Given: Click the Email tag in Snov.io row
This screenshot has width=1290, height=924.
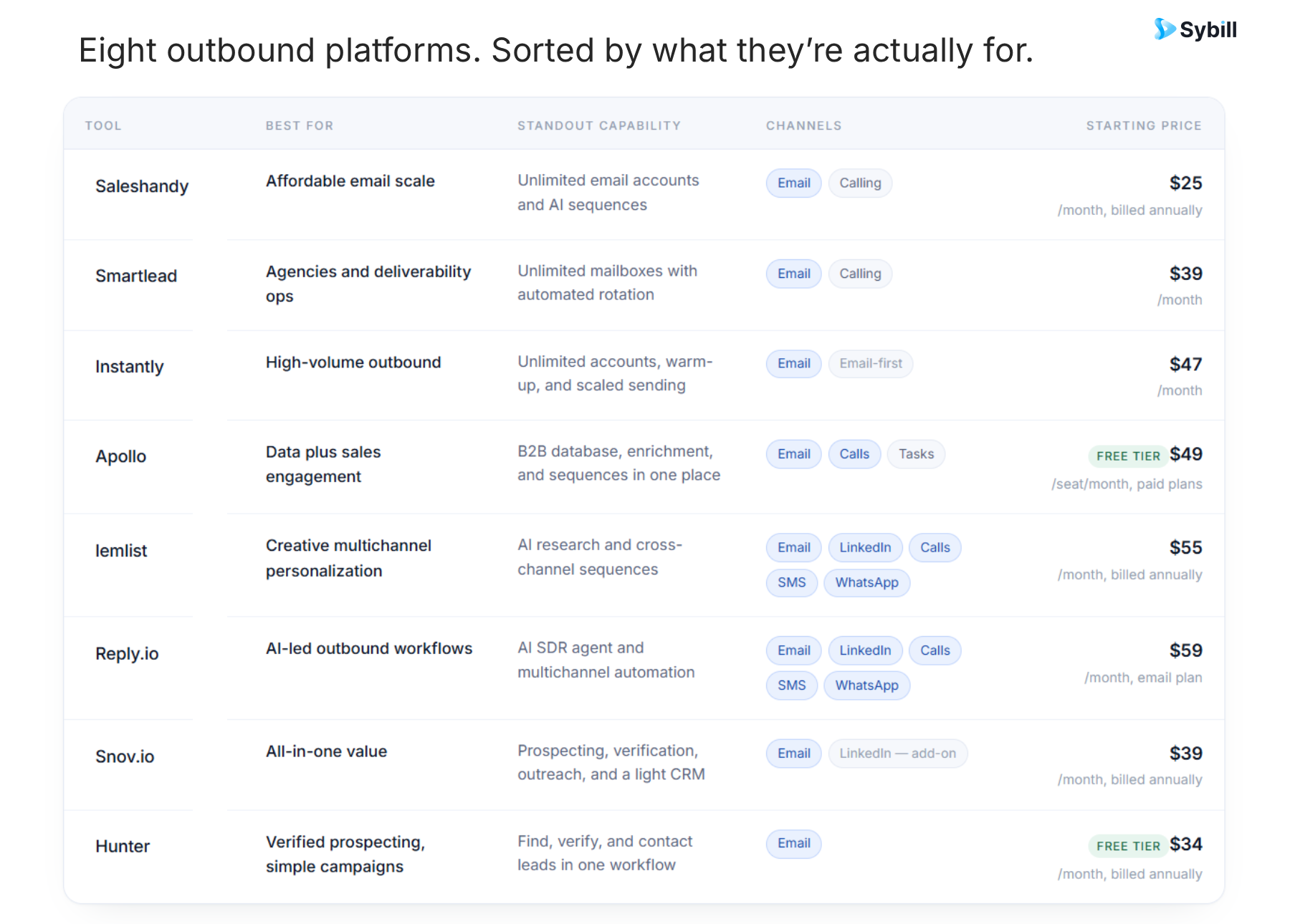Looking at the screenshot, I should (794, 754).
